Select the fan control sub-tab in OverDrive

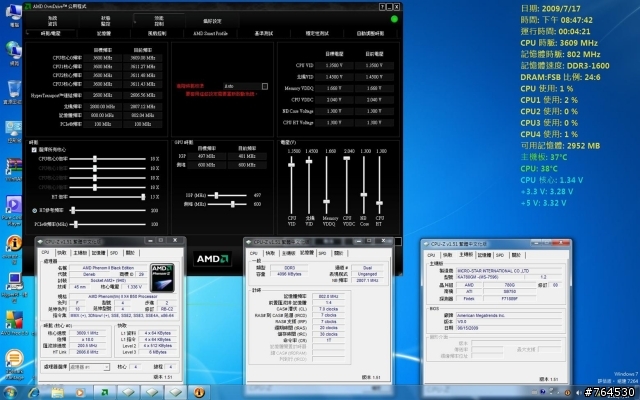tap(157, 33)
